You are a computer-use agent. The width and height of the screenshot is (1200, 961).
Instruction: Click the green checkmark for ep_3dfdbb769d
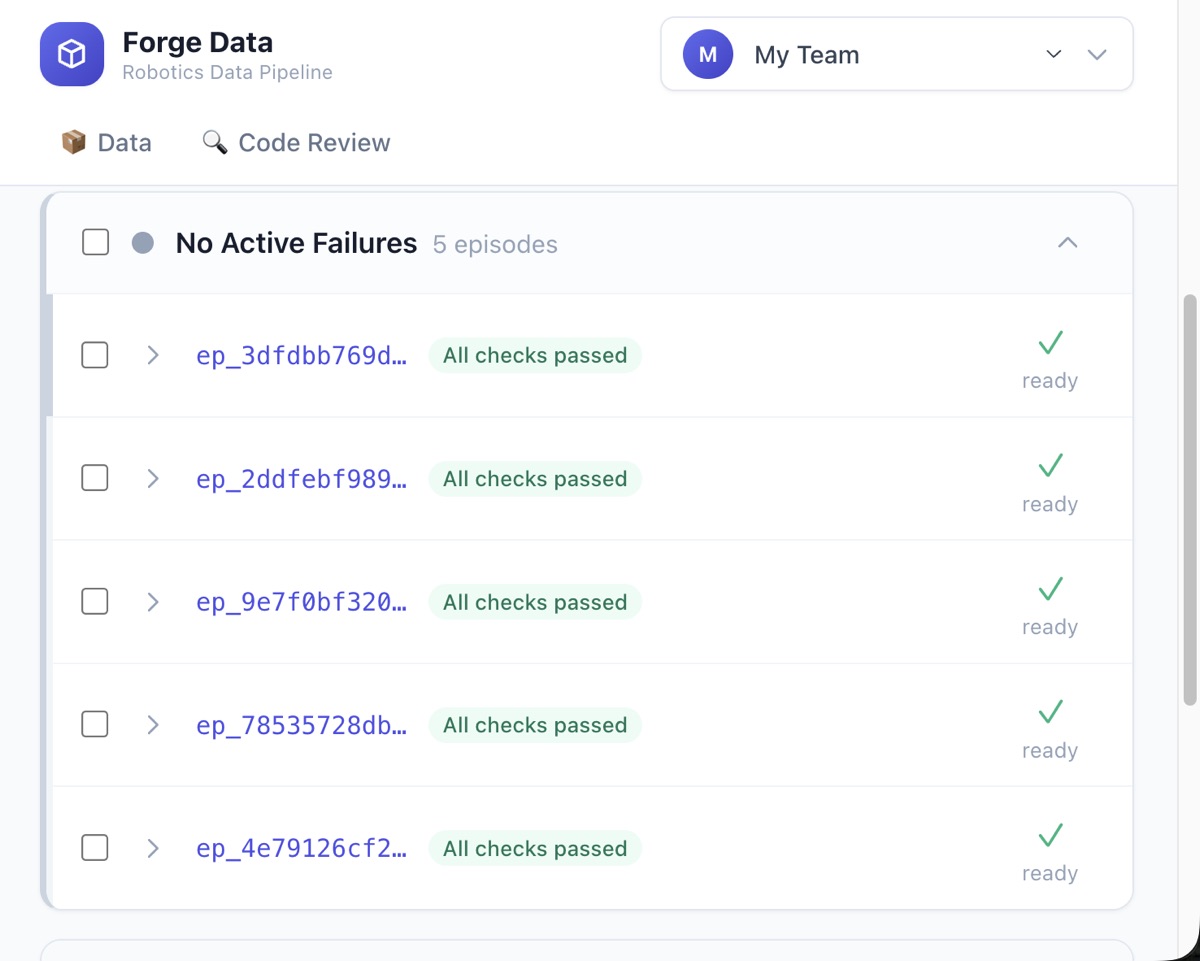pos(1050,343)
